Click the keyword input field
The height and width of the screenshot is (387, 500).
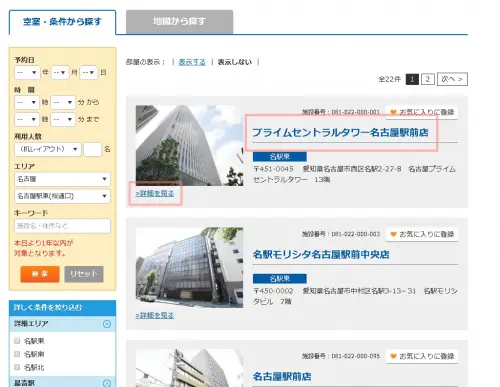tap(62, 226)
